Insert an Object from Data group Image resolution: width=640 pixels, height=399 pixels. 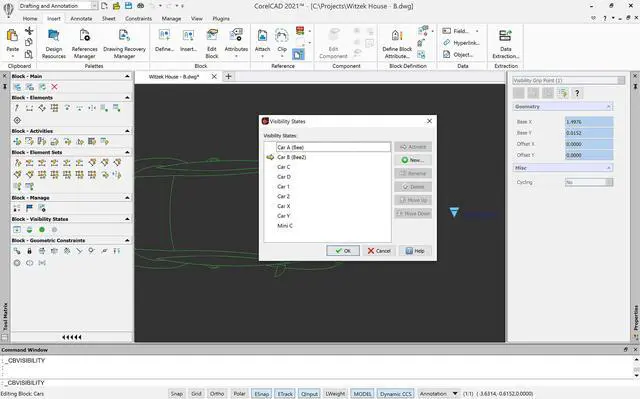(x=458, y=54)
